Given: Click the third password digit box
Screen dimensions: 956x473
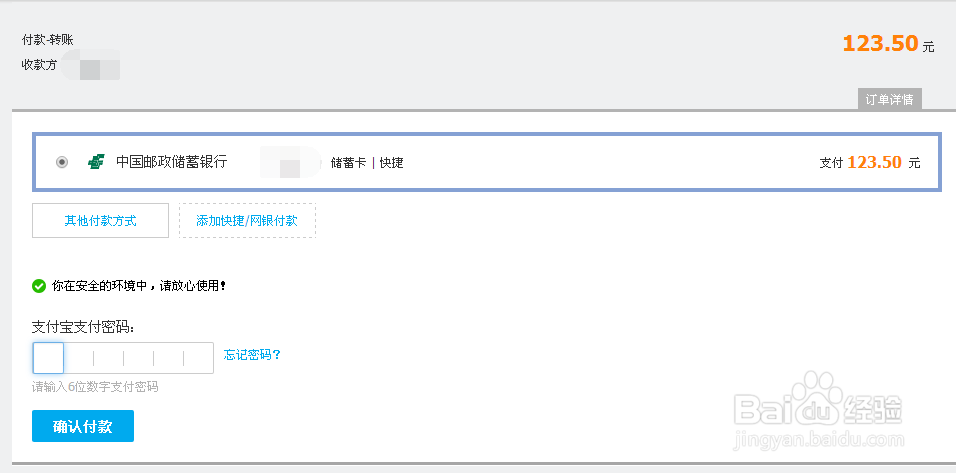Looking at the screenshot, I should (109, 358).
